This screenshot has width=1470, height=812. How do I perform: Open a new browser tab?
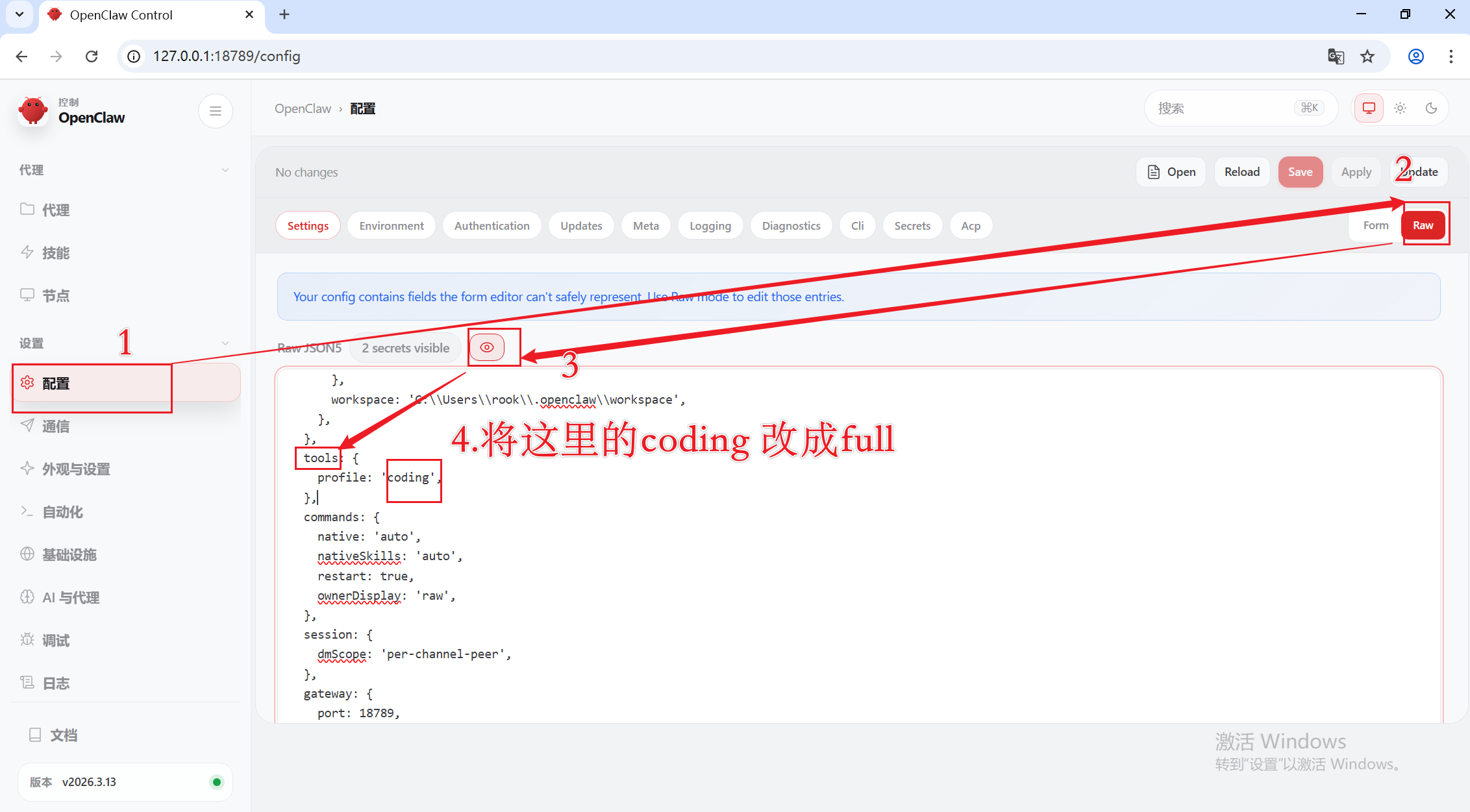[284, 14]
